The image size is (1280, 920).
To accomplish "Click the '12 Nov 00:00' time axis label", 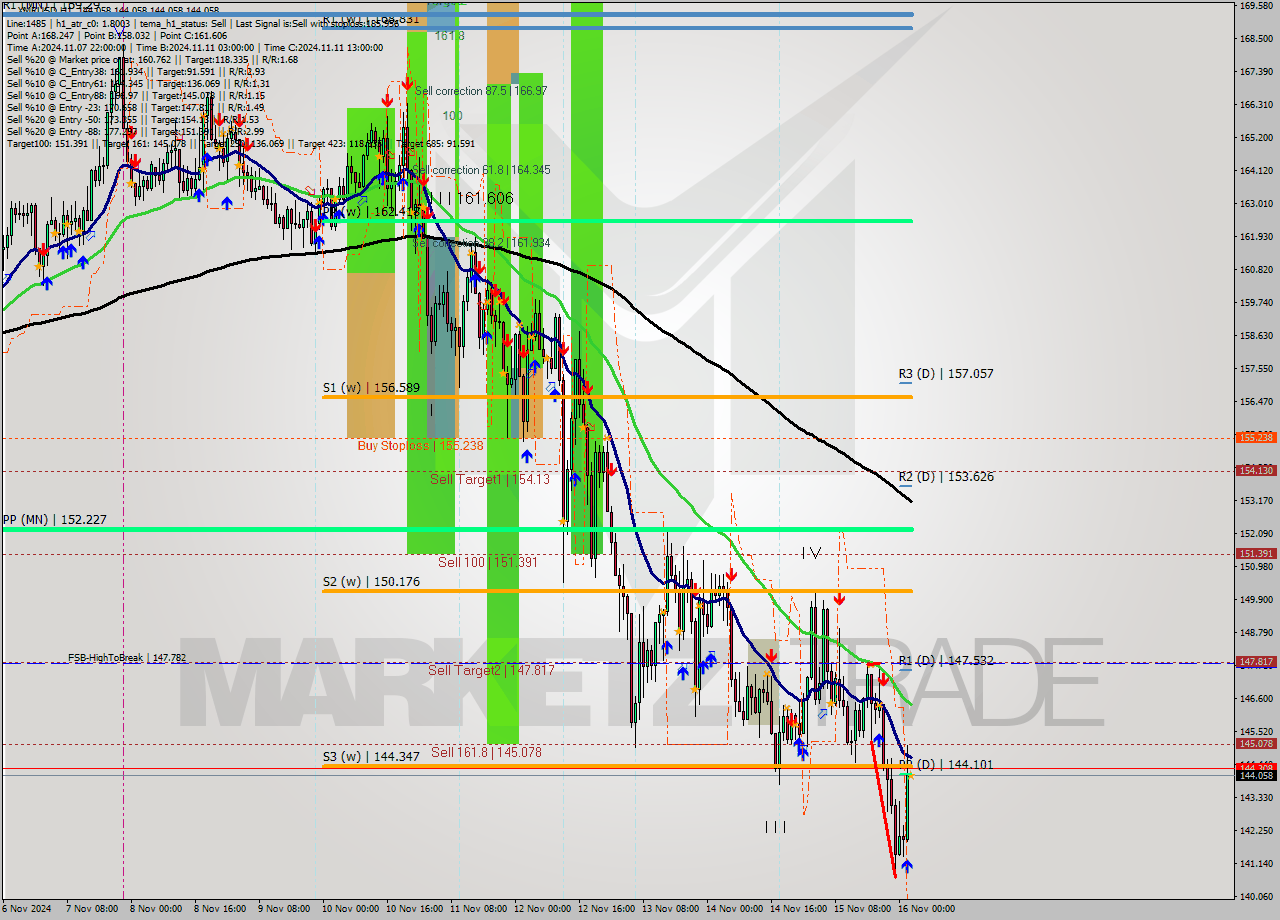I will pyautogui.click(x=543, y=909).
